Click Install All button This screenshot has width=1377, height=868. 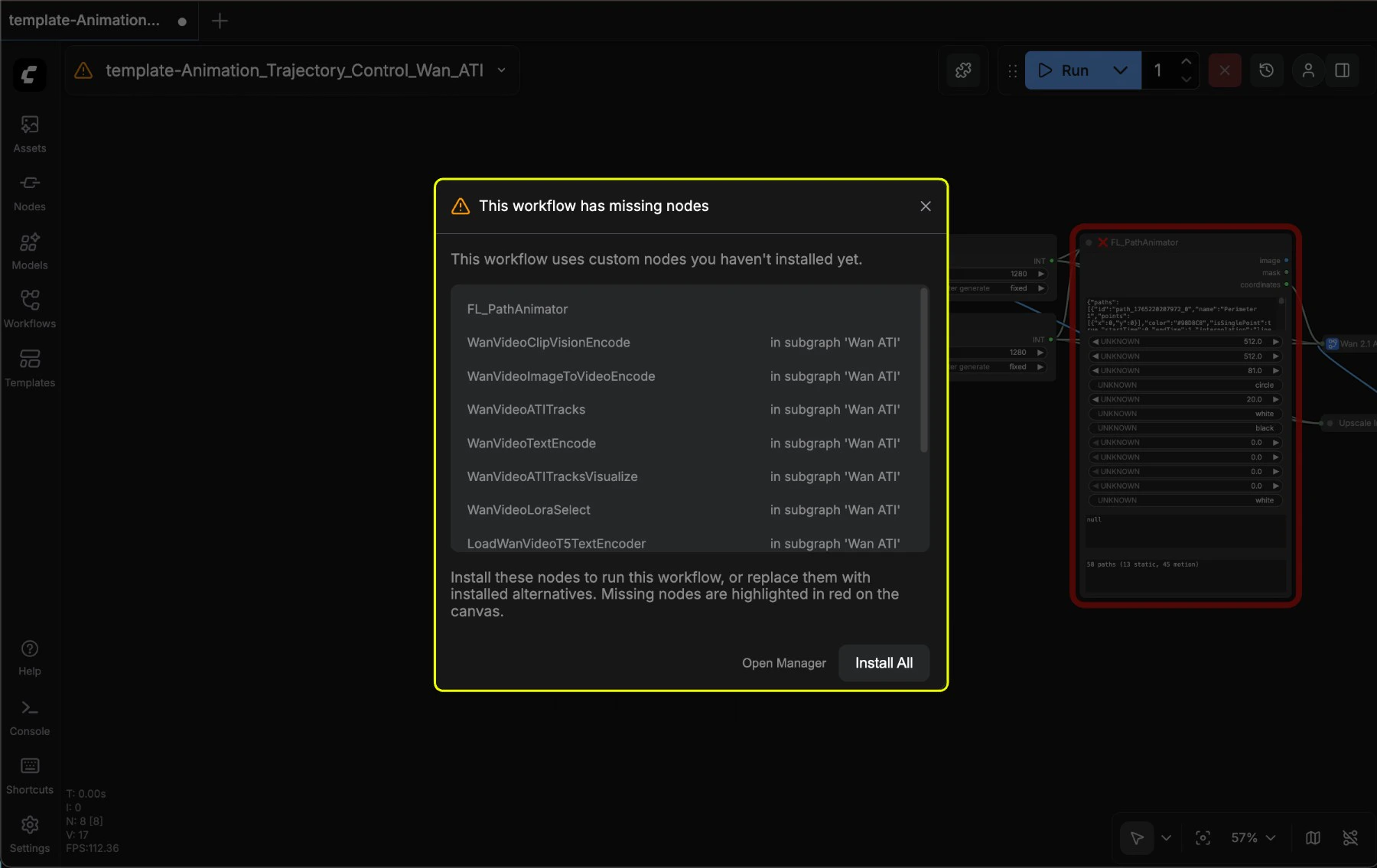[x=884, y=663]
